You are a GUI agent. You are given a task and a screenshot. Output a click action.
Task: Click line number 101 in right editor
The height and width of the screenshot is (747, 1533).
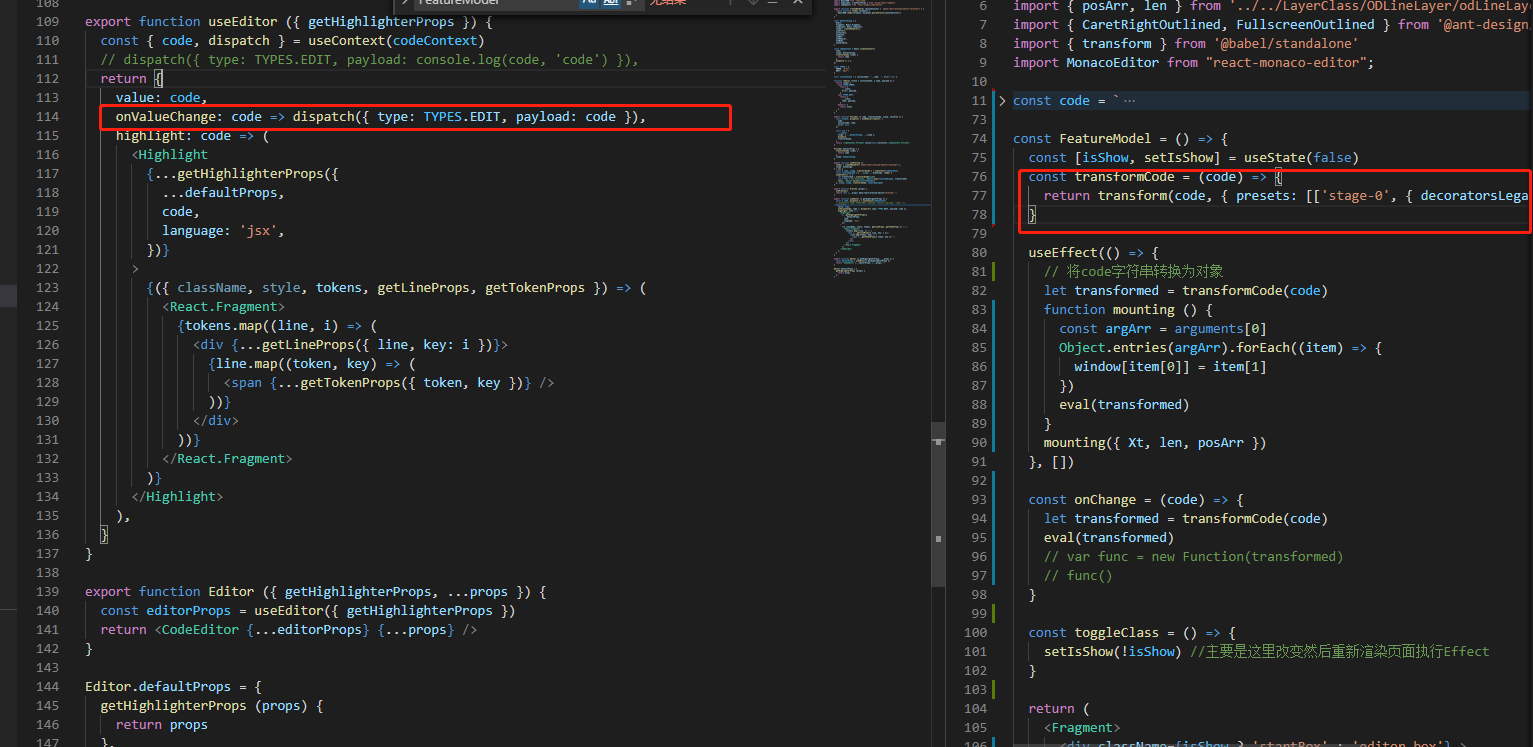(976, 652)
